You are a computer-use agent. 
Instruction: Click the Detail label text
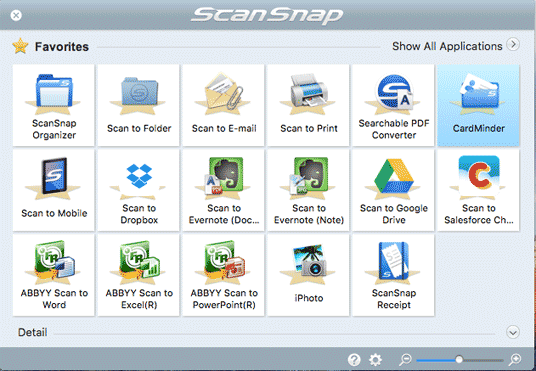point(32,332)
